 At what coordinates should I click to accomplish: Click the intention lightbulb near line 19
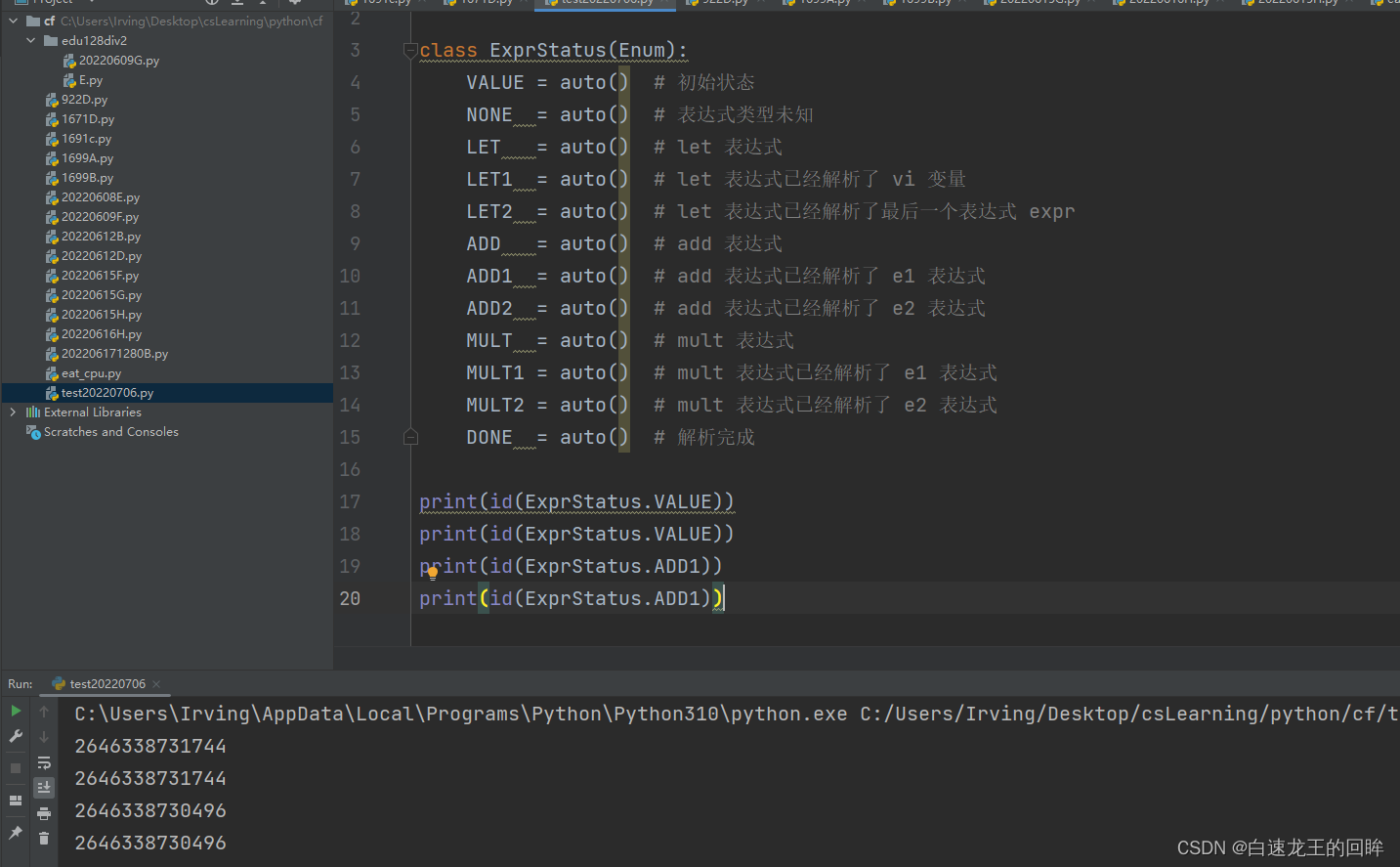(x=431, y=576)
